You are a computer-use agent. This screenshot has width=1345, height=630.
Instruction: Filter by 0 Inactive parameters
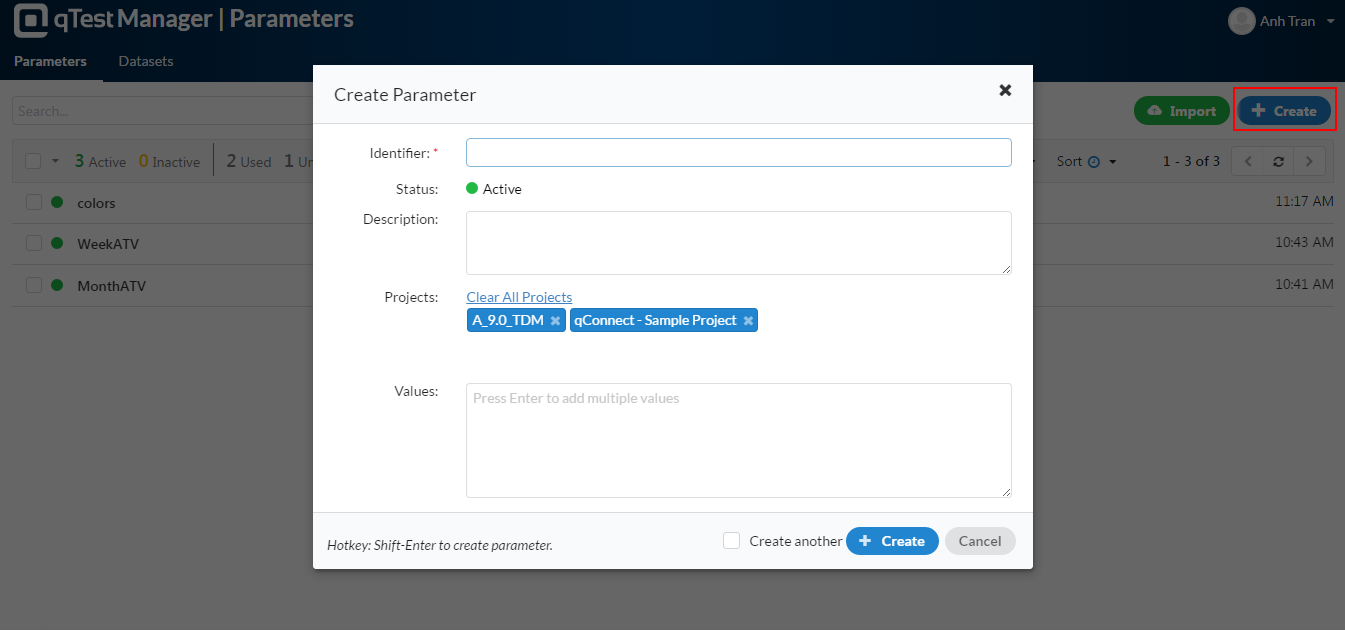tap(169, 161)
